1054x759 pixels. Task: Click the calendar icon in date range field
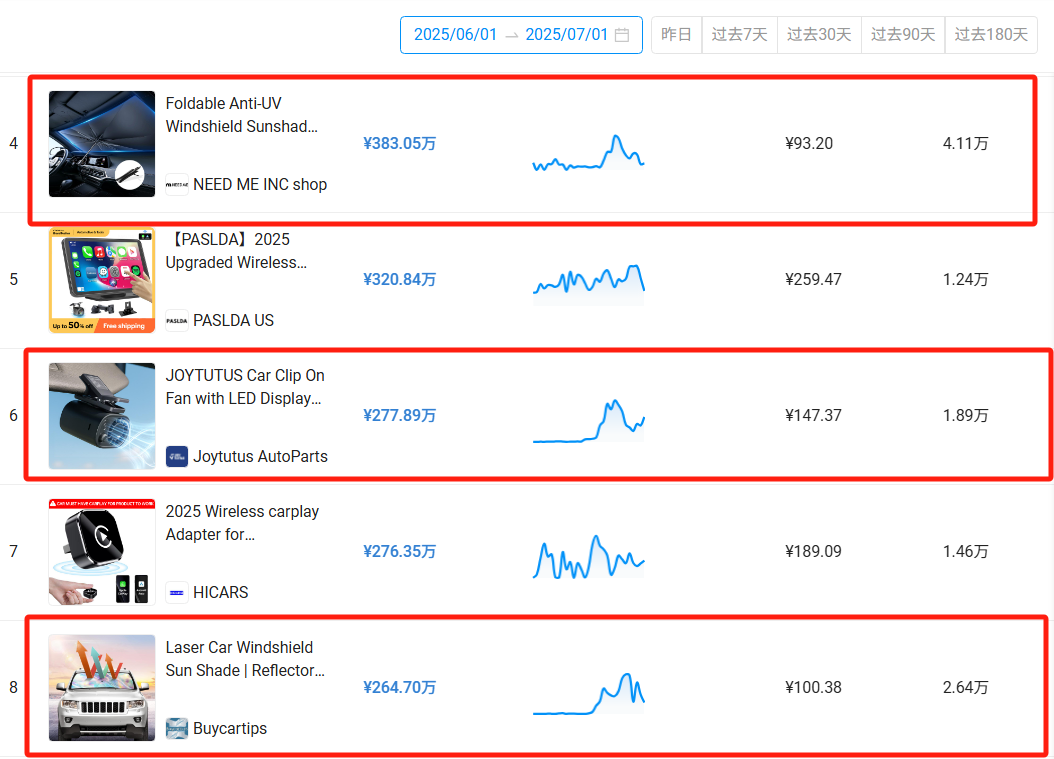coord(622,35)
